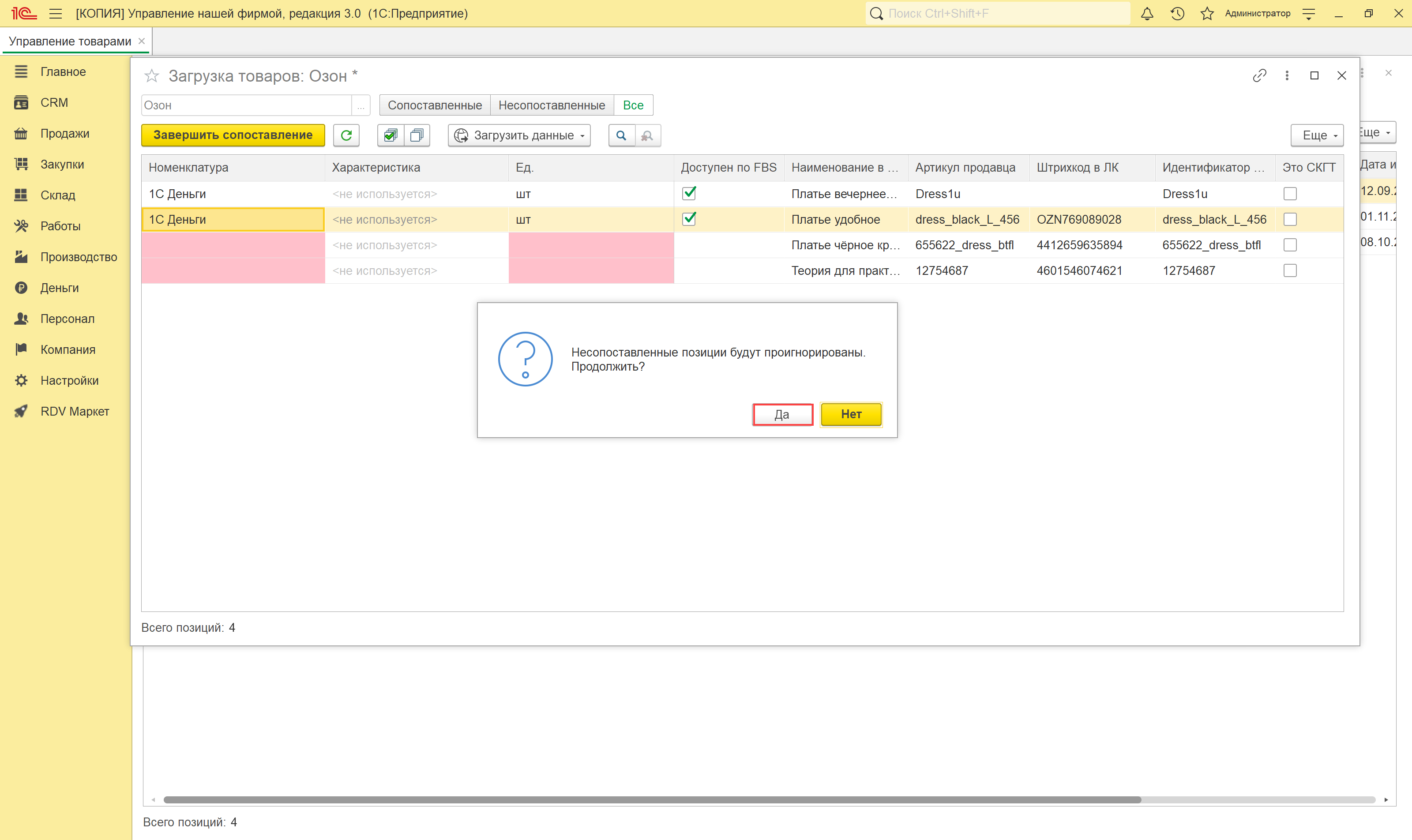Expand the Загрузить данные dropdown
This screenshot has height=840, width=1412.
click(x=519, y=135)
